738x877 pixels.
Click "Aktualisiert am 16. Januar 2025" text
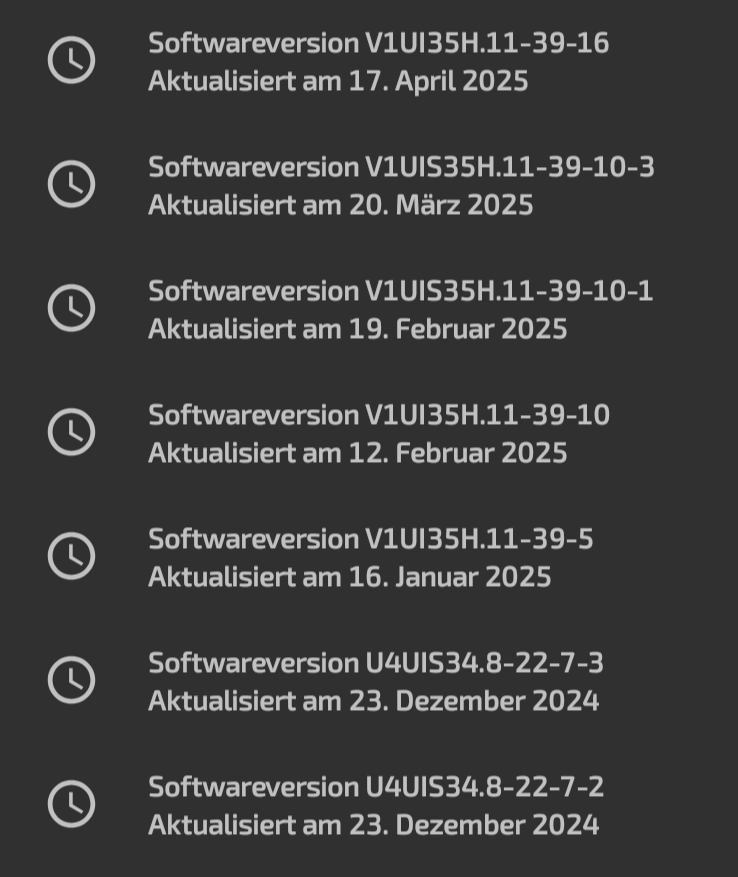(x=349, y=577)
